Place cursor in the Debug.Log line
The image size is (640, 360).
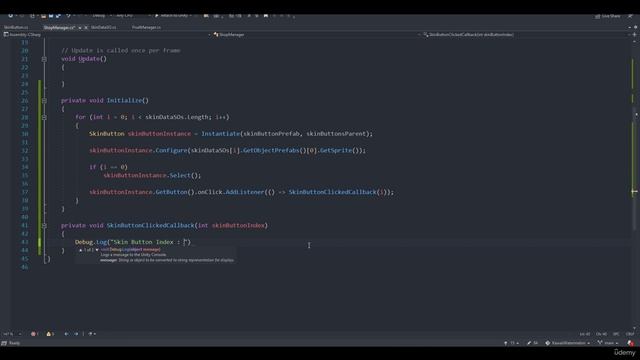pos(133,242)
